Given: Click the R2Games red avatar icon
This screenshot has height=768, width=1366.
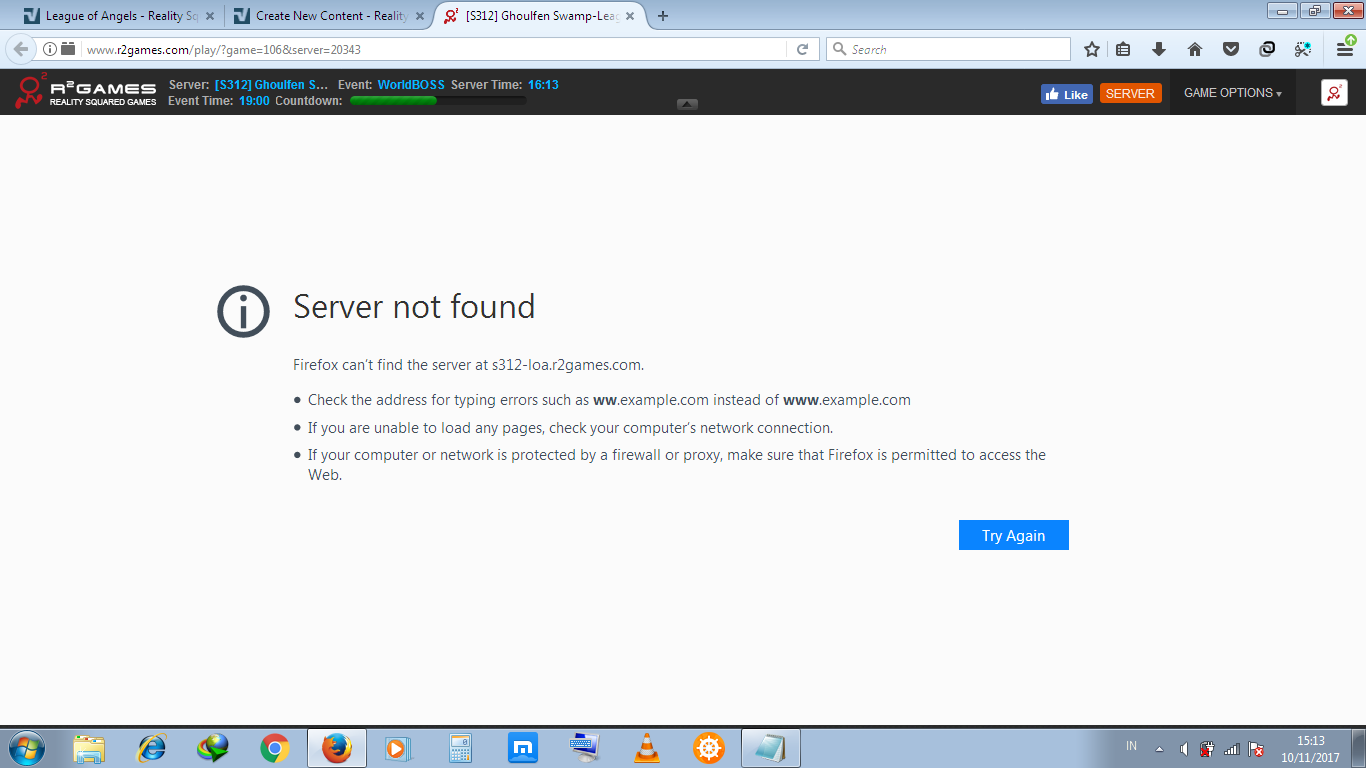Looking at the screenshot, I should [x=1334, y=93].
